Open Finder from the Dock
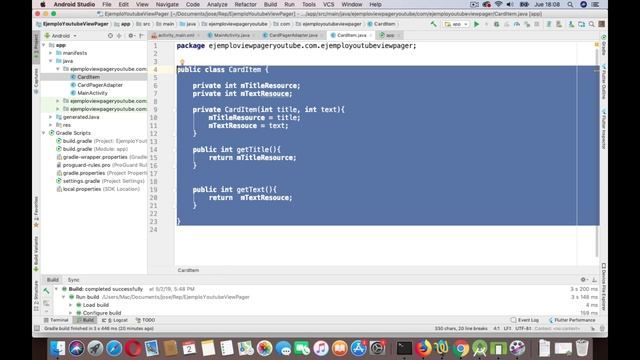The image size is (640, 360). coord(57,348)
